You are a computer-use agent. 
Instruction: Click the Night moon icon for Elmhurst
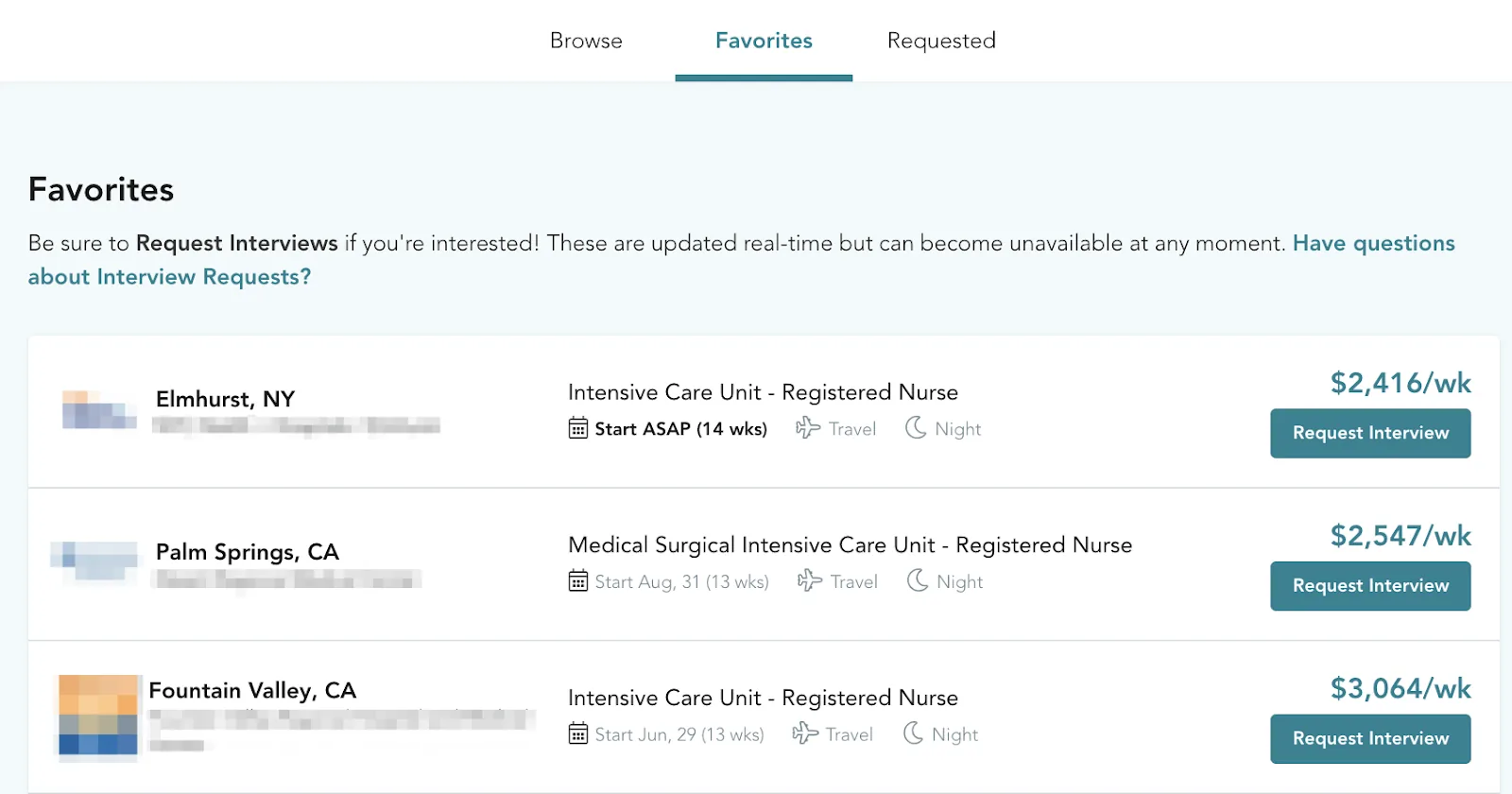pyautogui.click(x=916, y=428)
